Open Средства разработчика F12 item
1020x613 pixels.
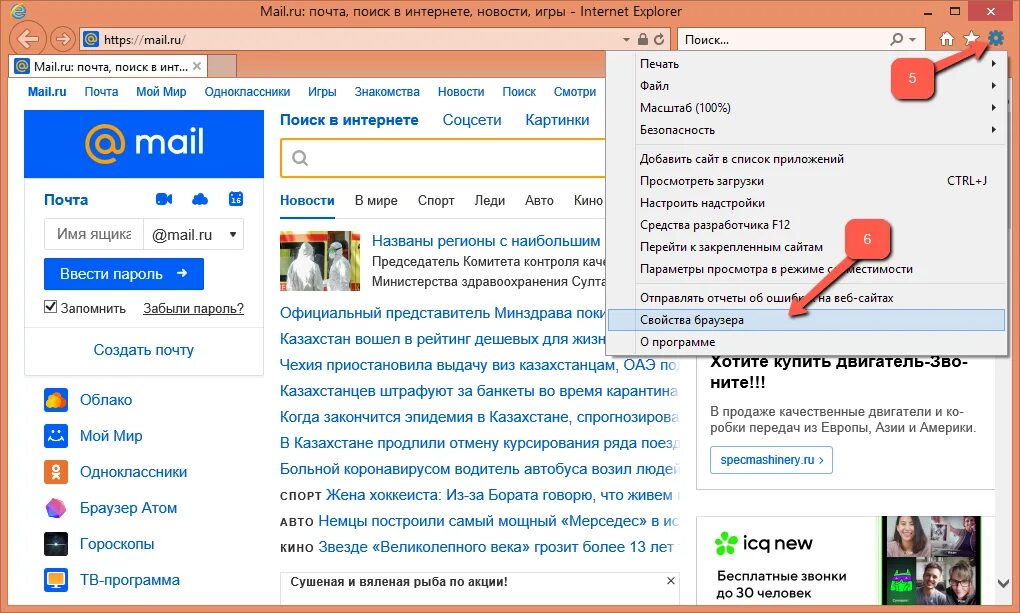click(x=806, y=225)
